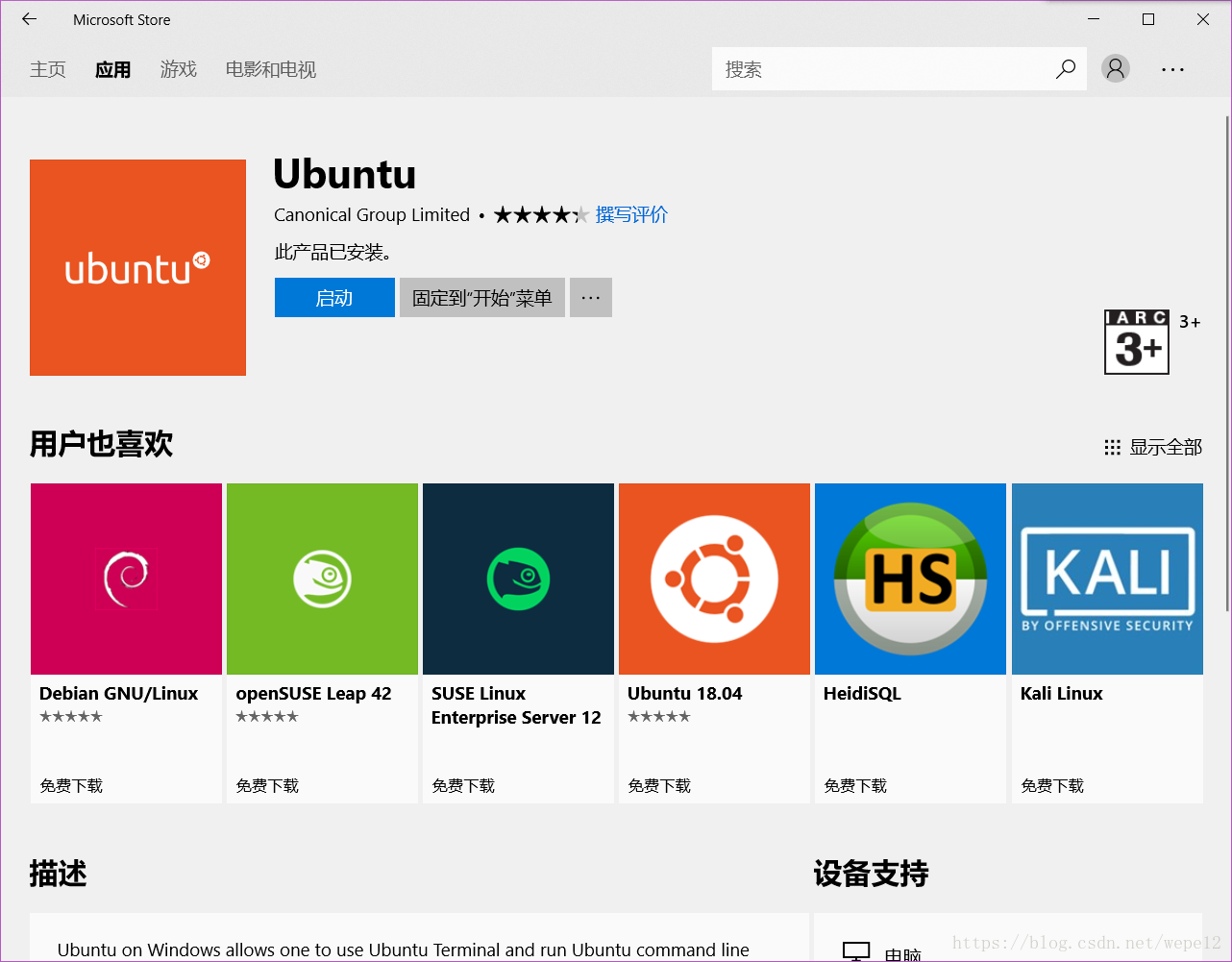The image size is (1232, 962).
Task: Click the grid icon beside 显示全部
Action: (1113, 448)
